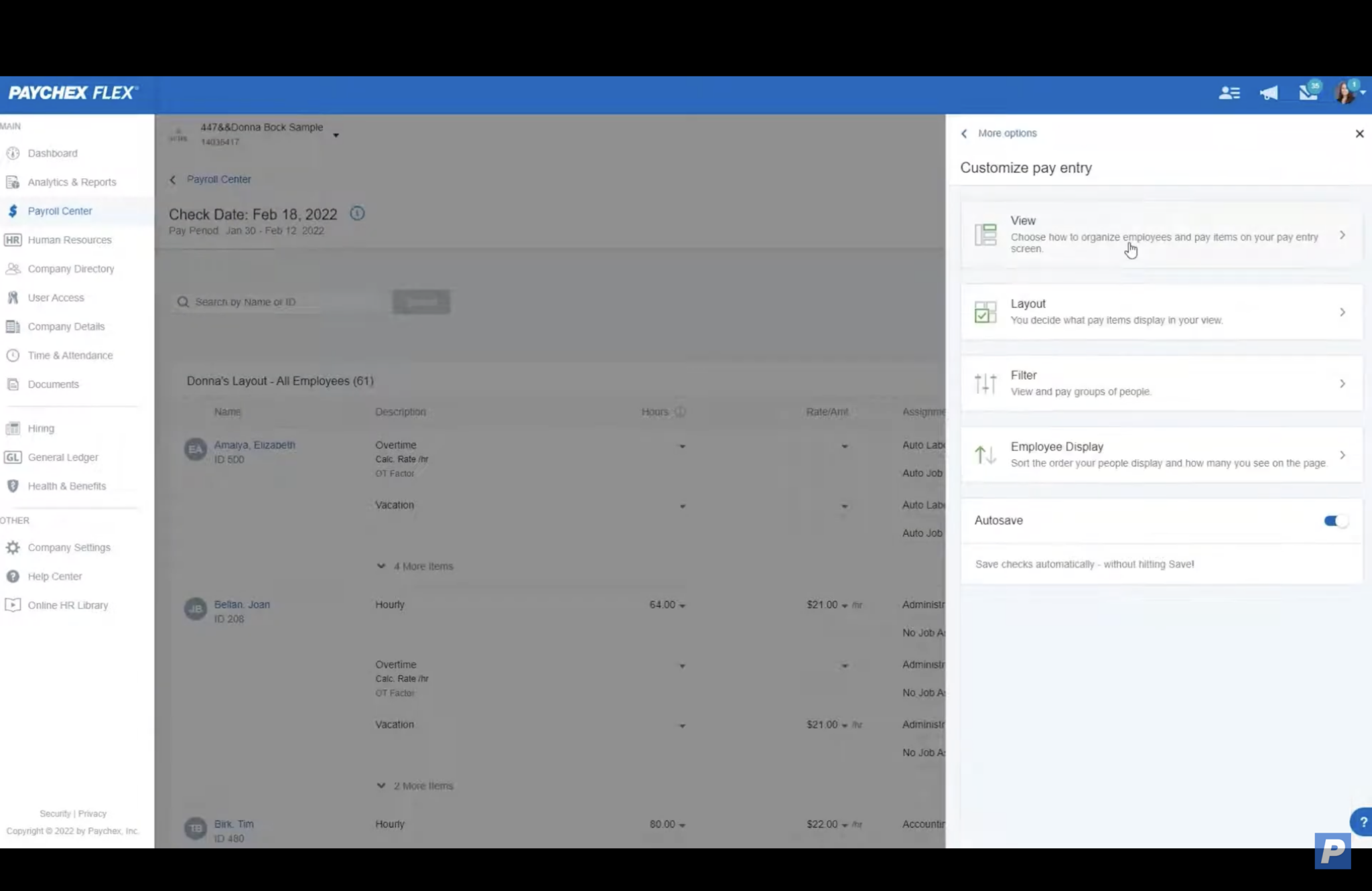
Task: Open the contacts list icon in header
Action: (x=1229, y=93)
